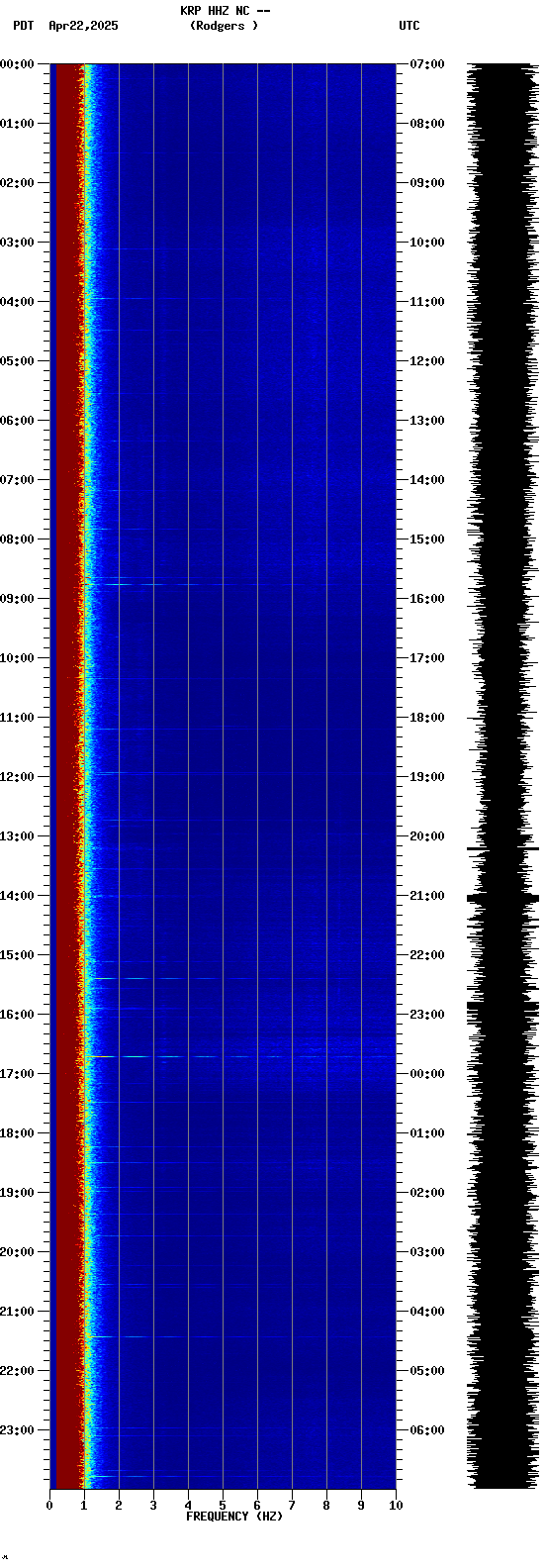The image size is (546, 1568).
Task: Click the UTC axis 12:00 label
Action: 427,361
